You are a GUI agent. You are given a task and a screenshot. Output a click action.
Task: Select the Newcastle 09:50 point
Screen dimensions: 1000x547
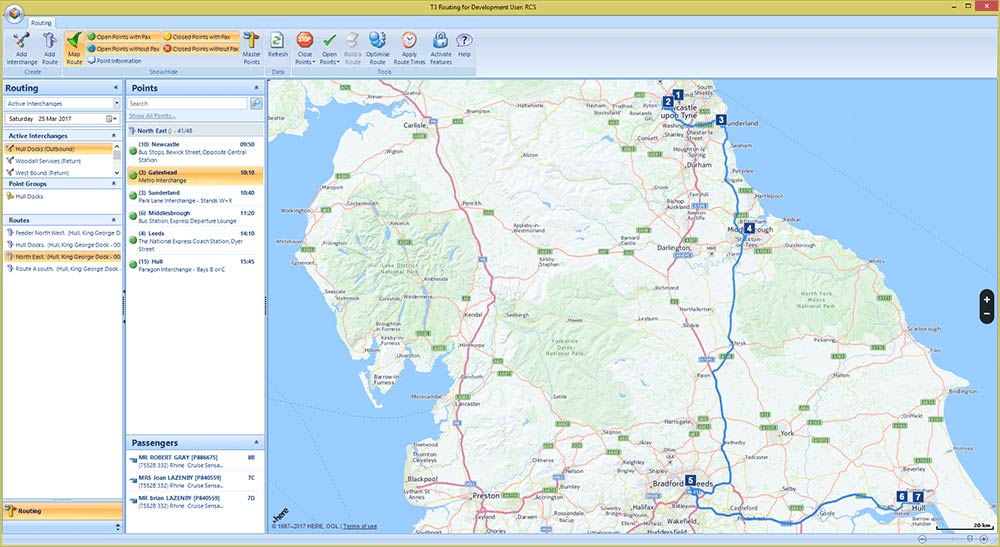coord(195,152)
